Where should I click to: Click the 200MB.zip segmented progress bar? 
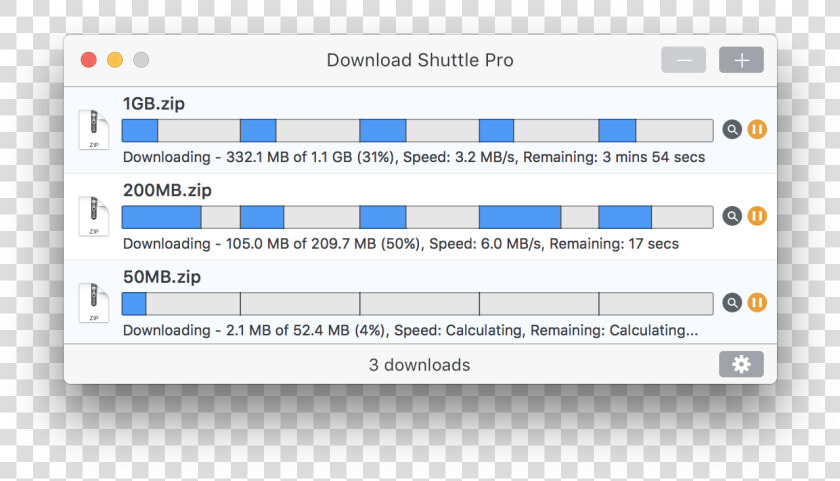click(417, 217)
